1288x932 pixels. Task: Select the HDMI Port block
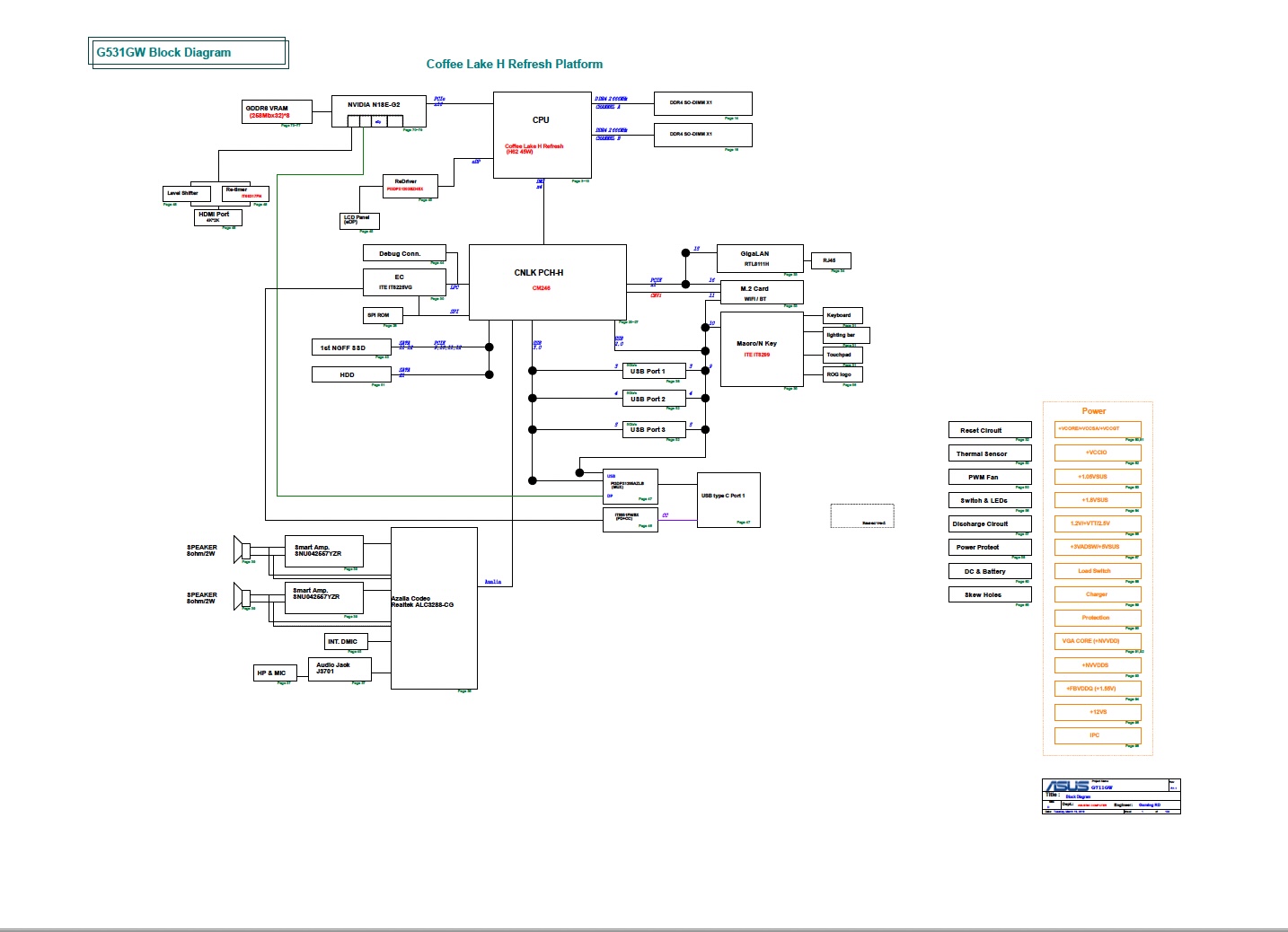click(218, 216)
